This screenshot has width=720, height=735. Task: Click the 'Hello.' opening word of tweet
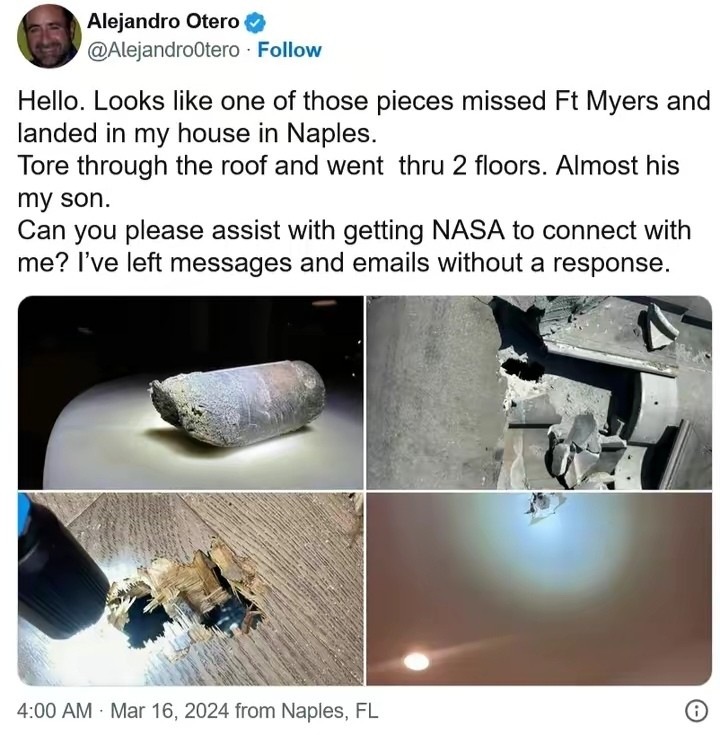point(49,101)
